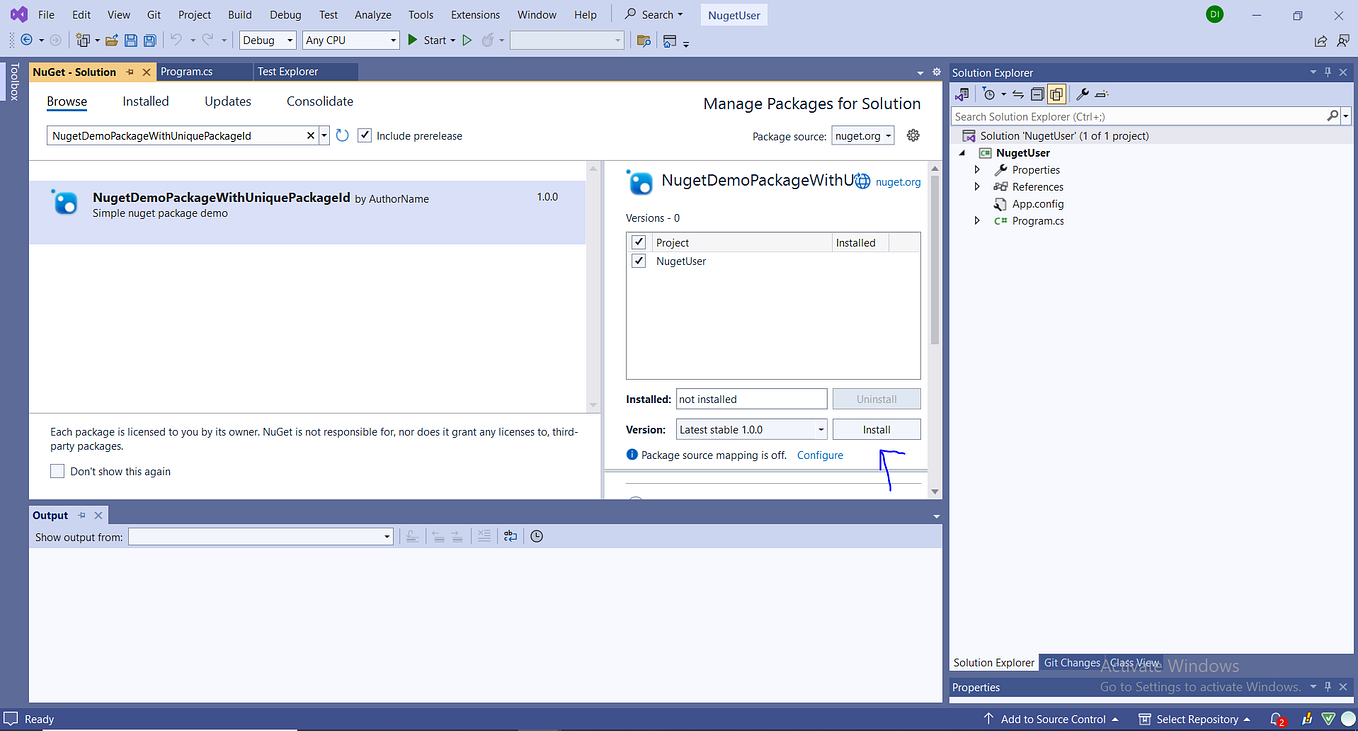Viewport: 1358px width, 731px height.
Task: Sync Solution Explorer with active document
Action: (1018, 93)
